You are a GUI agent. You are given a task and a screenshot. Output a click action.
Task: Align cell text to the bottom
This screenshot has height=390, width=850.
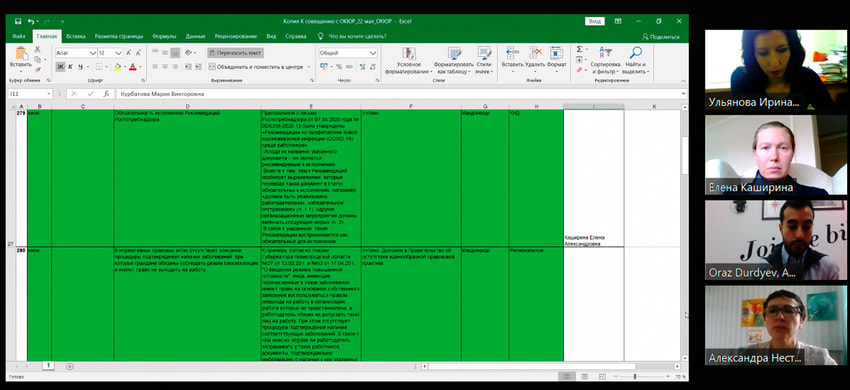click(x=175, y=53)
